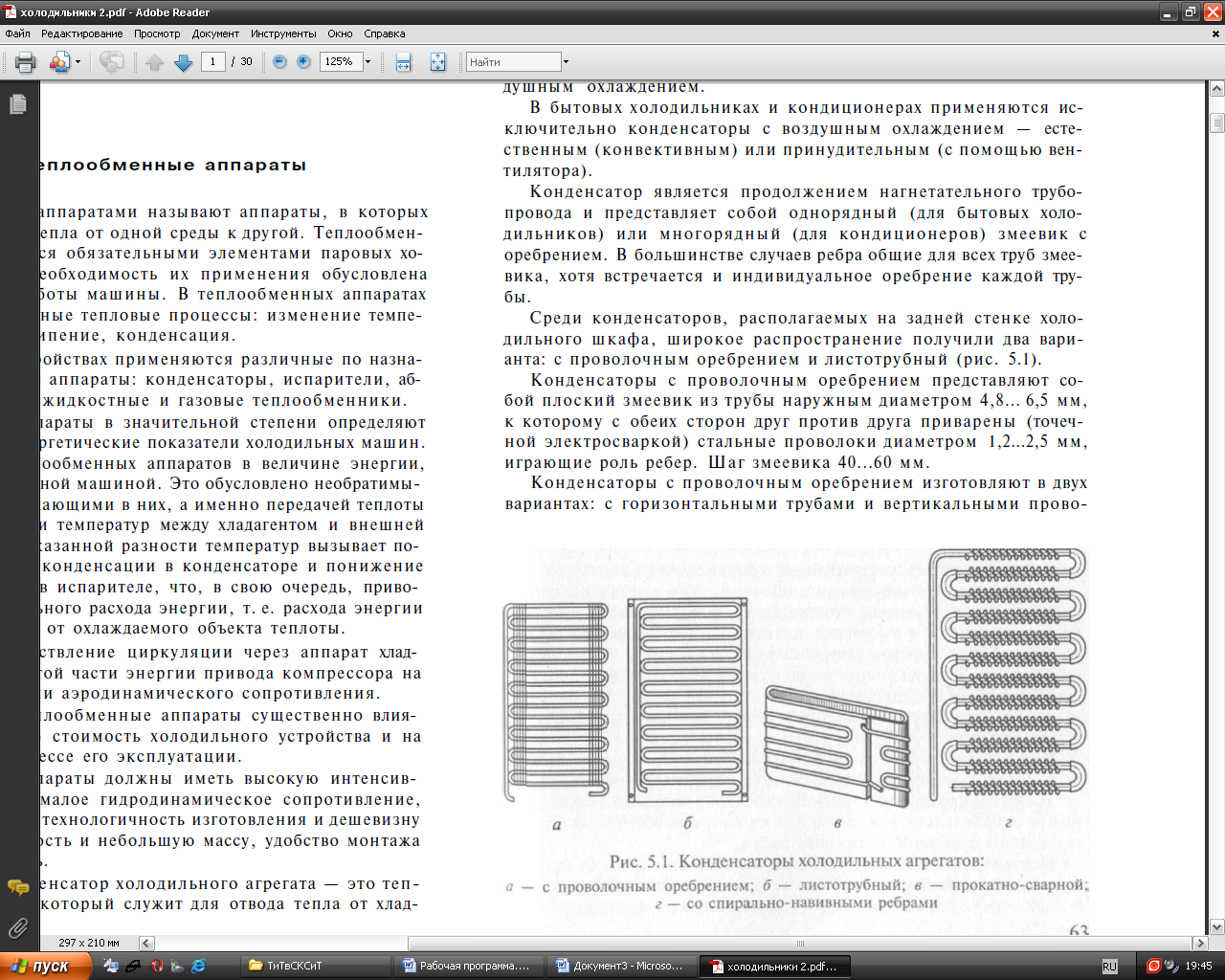Switch to Документ3 Microsoft Word taskbar button
The height and width of the screenshot is (980, 1225).
point(623,966)
